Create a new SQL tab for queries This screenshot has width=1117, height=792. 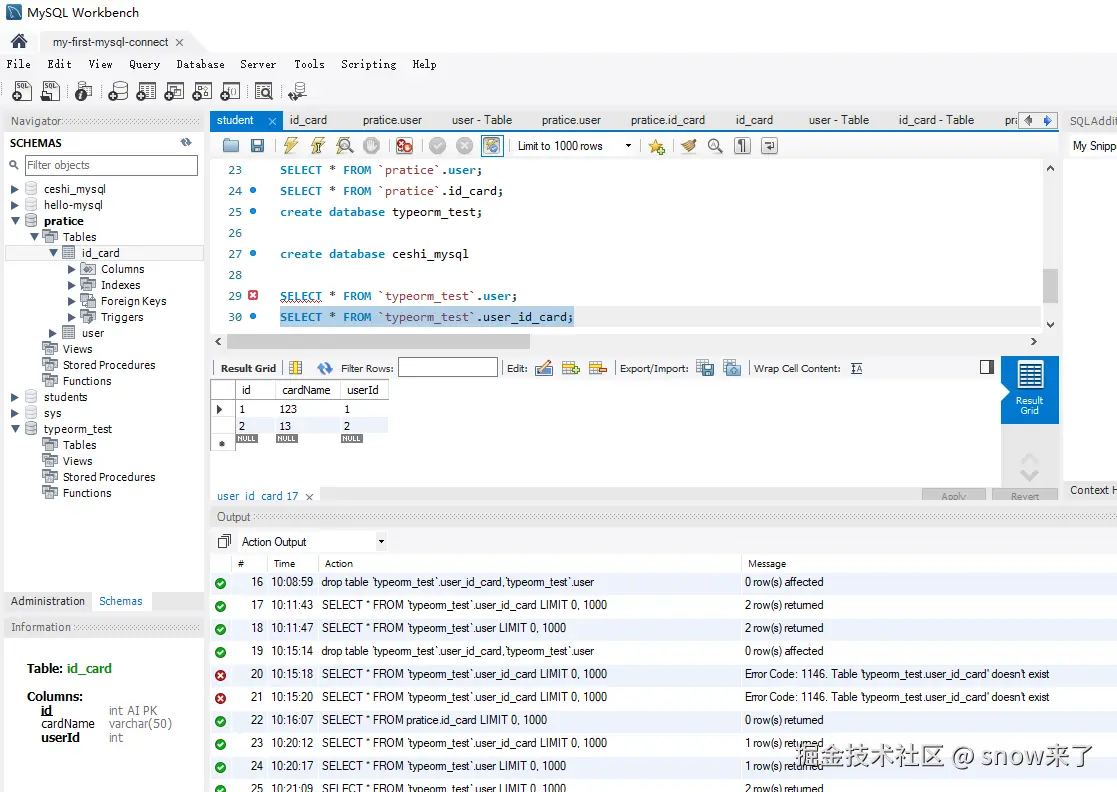pos(22,90)
